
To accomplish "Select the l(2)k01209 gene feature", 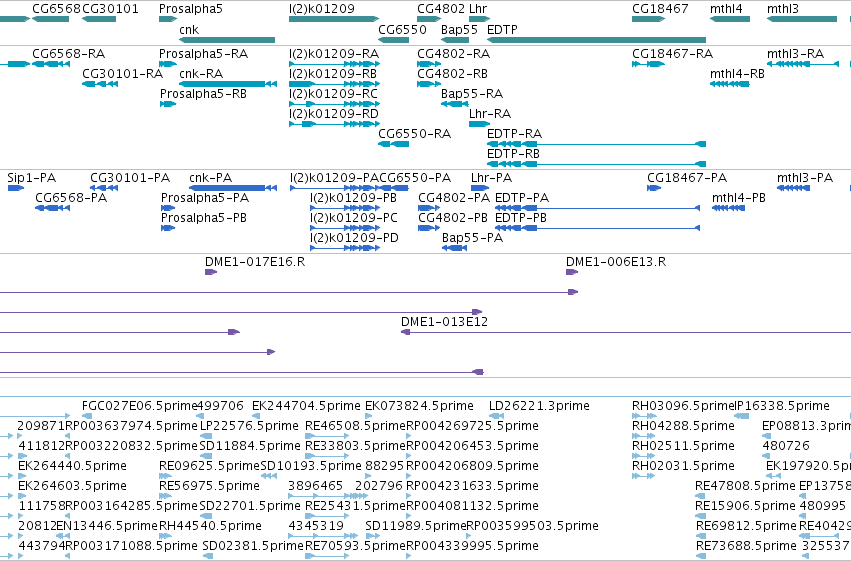I will [x=334, y=19].
